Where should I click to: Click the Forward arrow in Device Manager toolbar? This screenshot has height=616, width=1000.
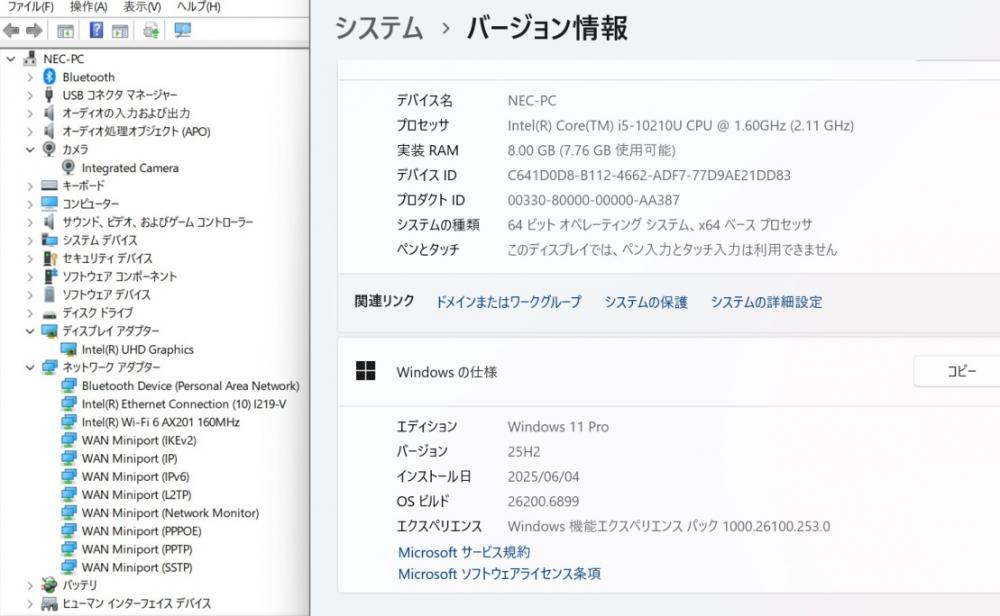click(x=34, y=30)
